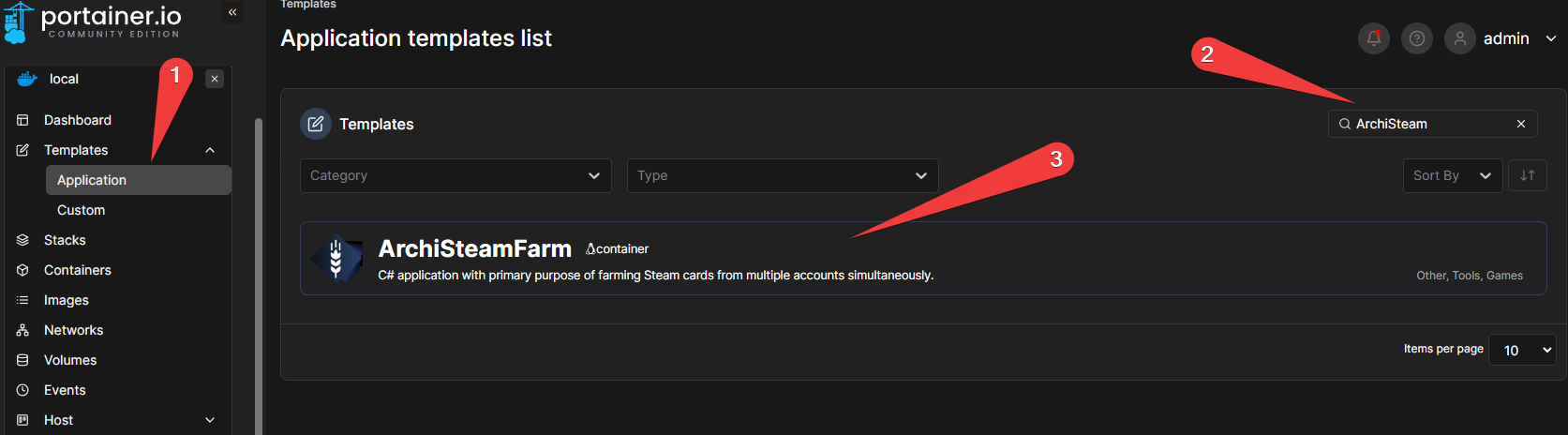Go to Containers in the sidebar
Screen dimensions: 1568x435
(x=77, y=270)
